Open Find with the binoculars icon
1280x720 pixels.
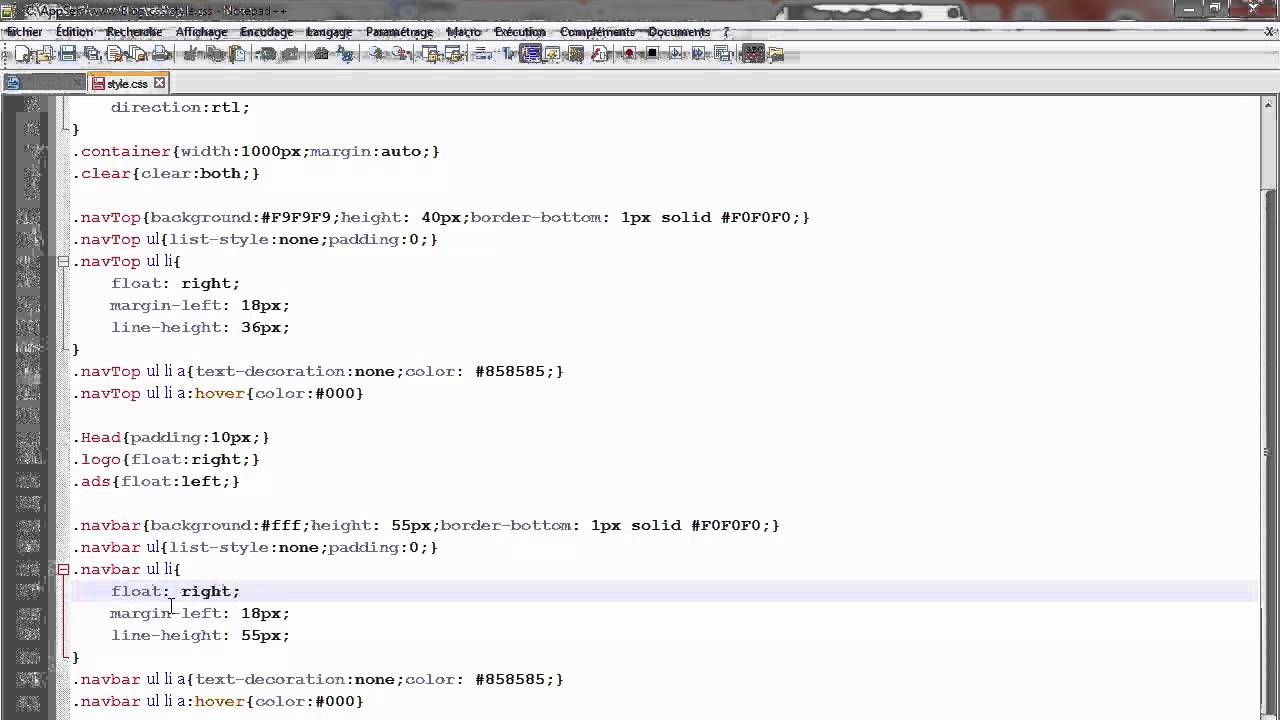[x=321, y=54]
